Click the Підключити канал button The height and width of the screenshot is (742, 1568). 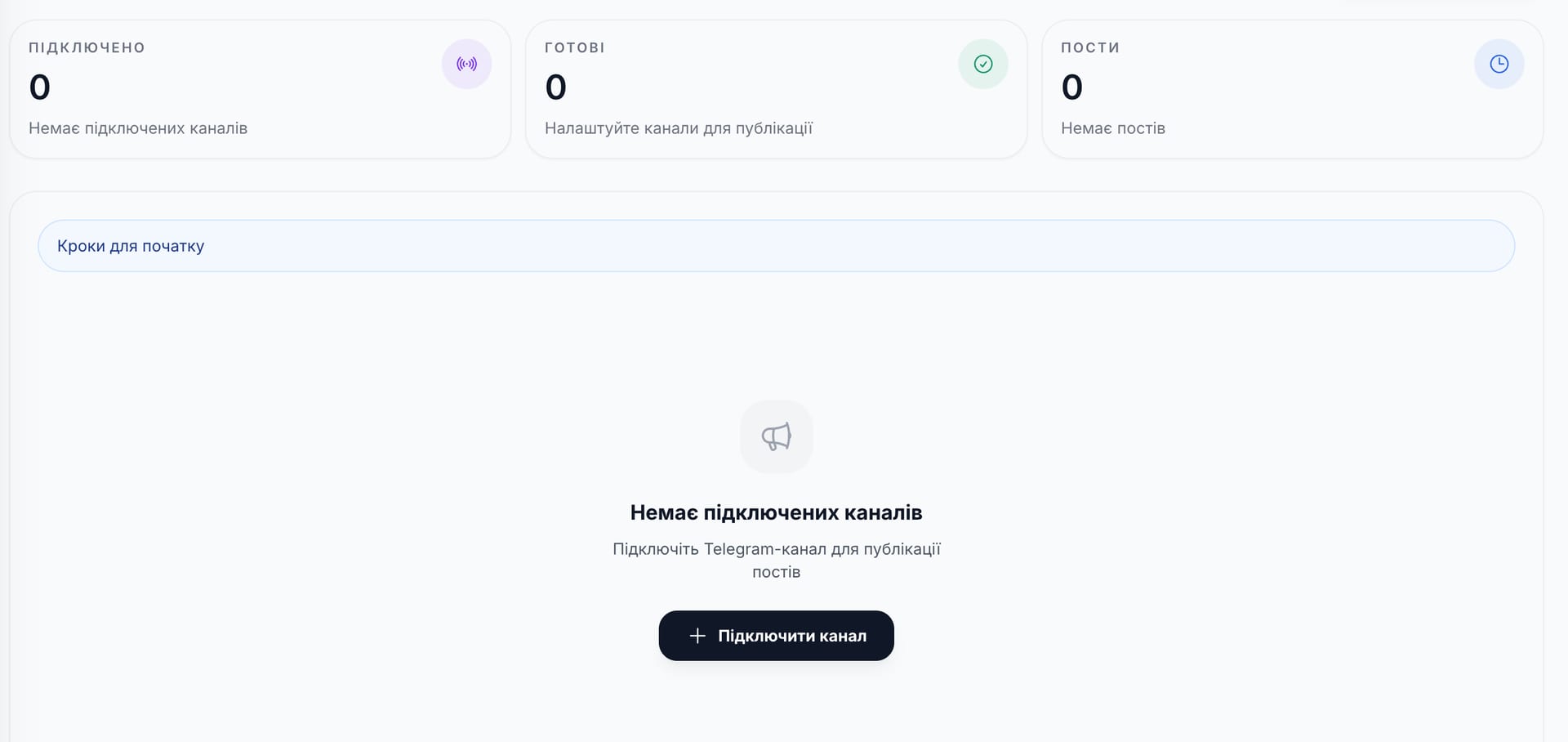coord(777,636)
